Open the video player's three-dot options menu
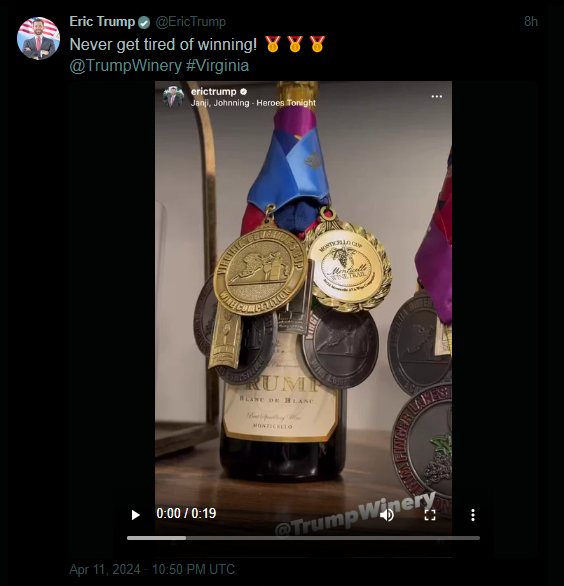This screenshot has height=586, width=564. pos(473,515)
